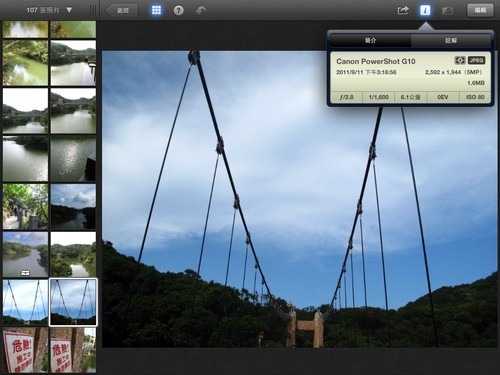
Task: Click the main suspension bridge photo
Action: pyautogui.click(x=299, y=199)
